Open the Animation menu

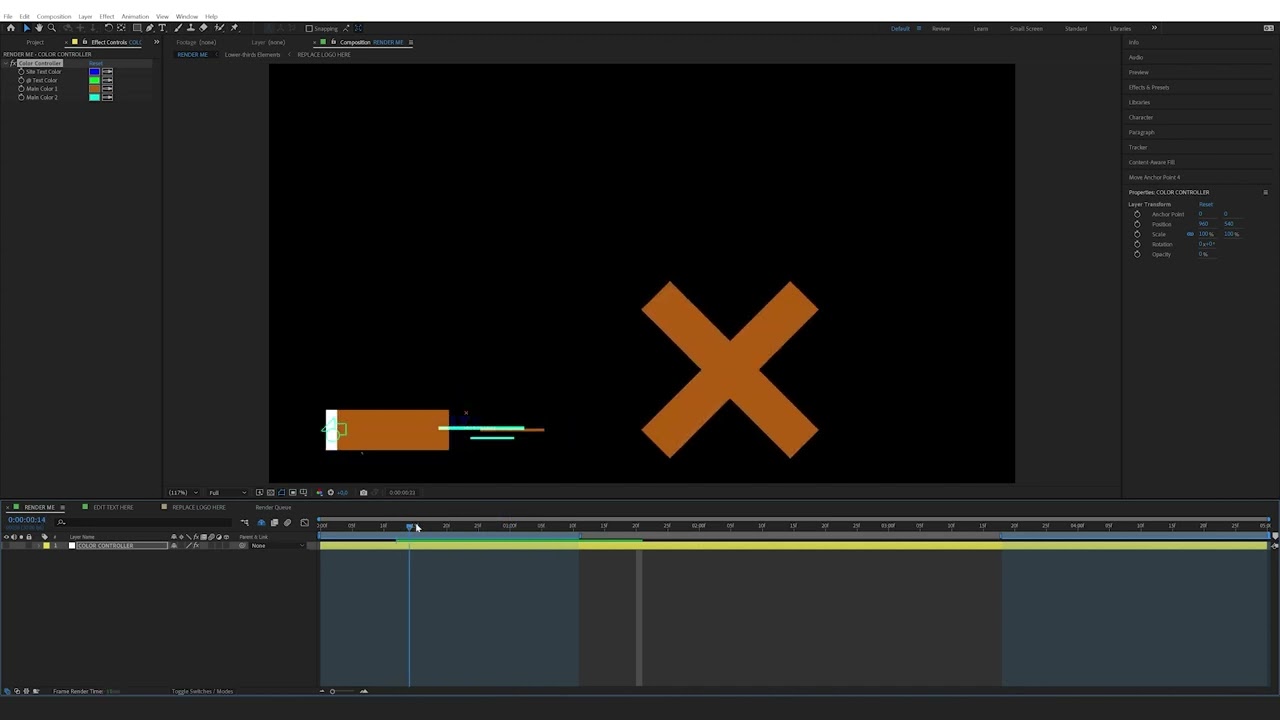pos(135,16)
